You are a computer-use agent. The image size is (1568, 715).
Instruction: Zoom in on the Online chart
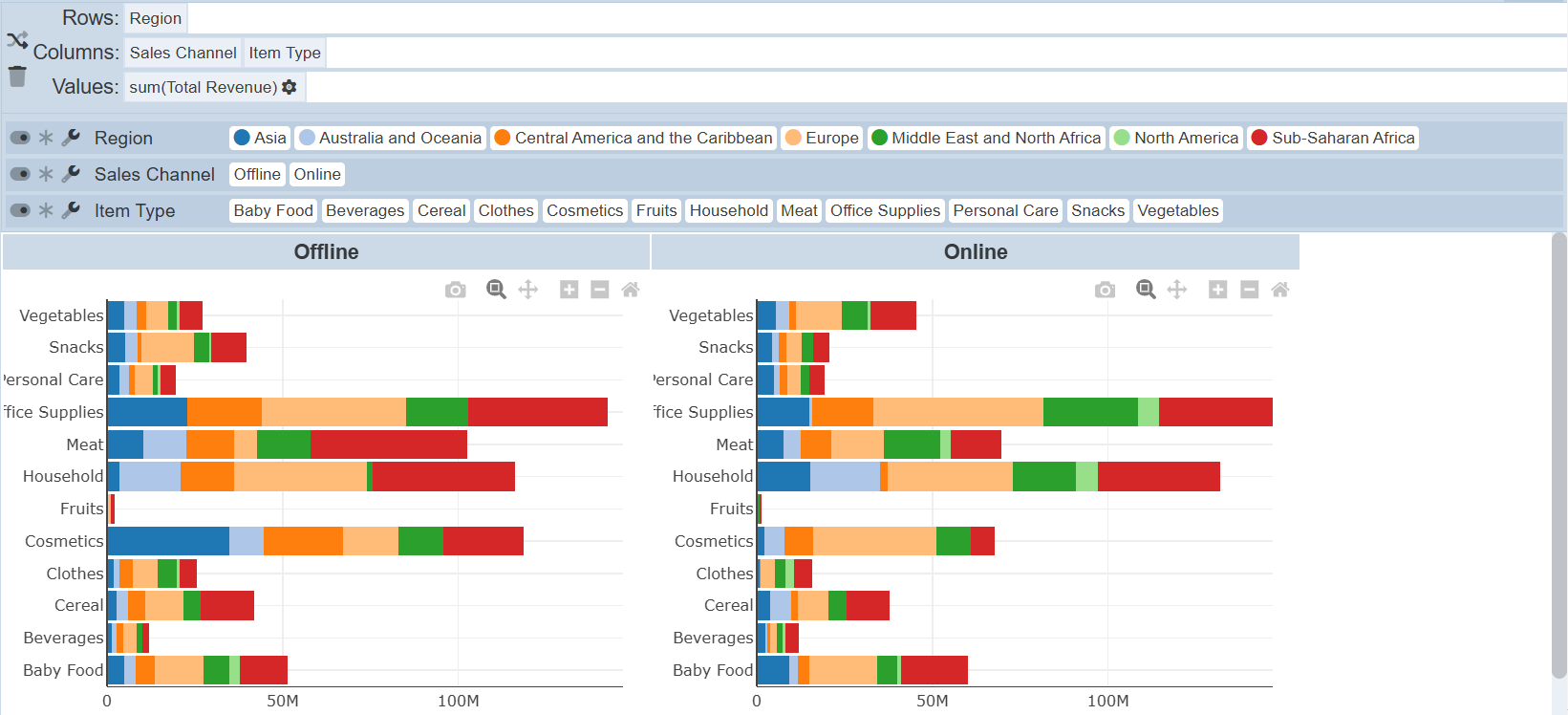coord(1217,290)
